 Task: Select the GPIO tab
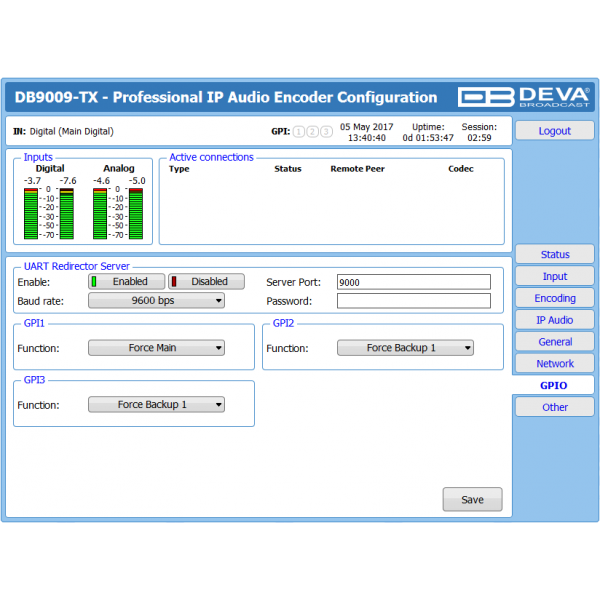point(553,385)
